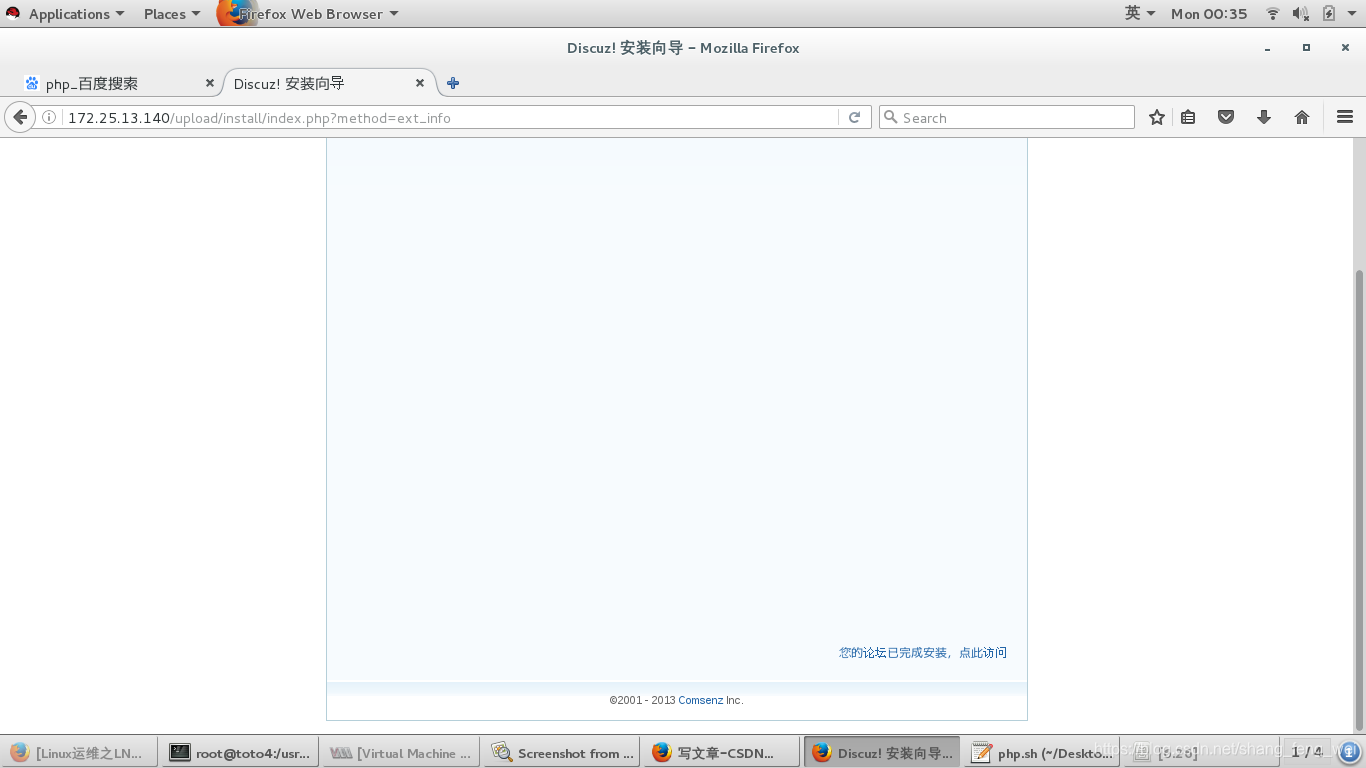Maximize the Firefox window

point(1306,48)
